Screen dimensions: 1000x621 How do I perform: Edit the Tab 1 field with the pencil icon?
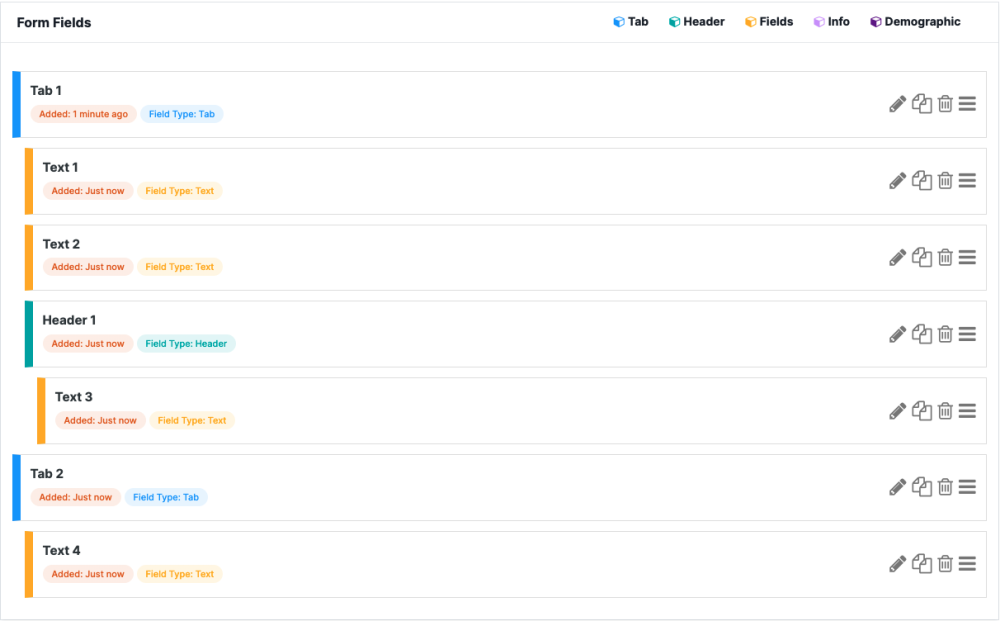pyautogui.click(x=897, y=103)
